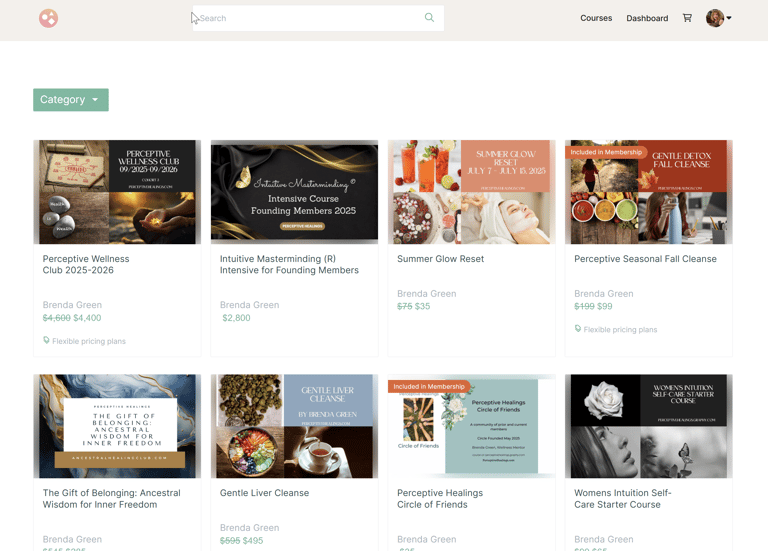Open The Gift of Belonging thumbnail
This screenshot has height=551, width=768.
[117, 426]
